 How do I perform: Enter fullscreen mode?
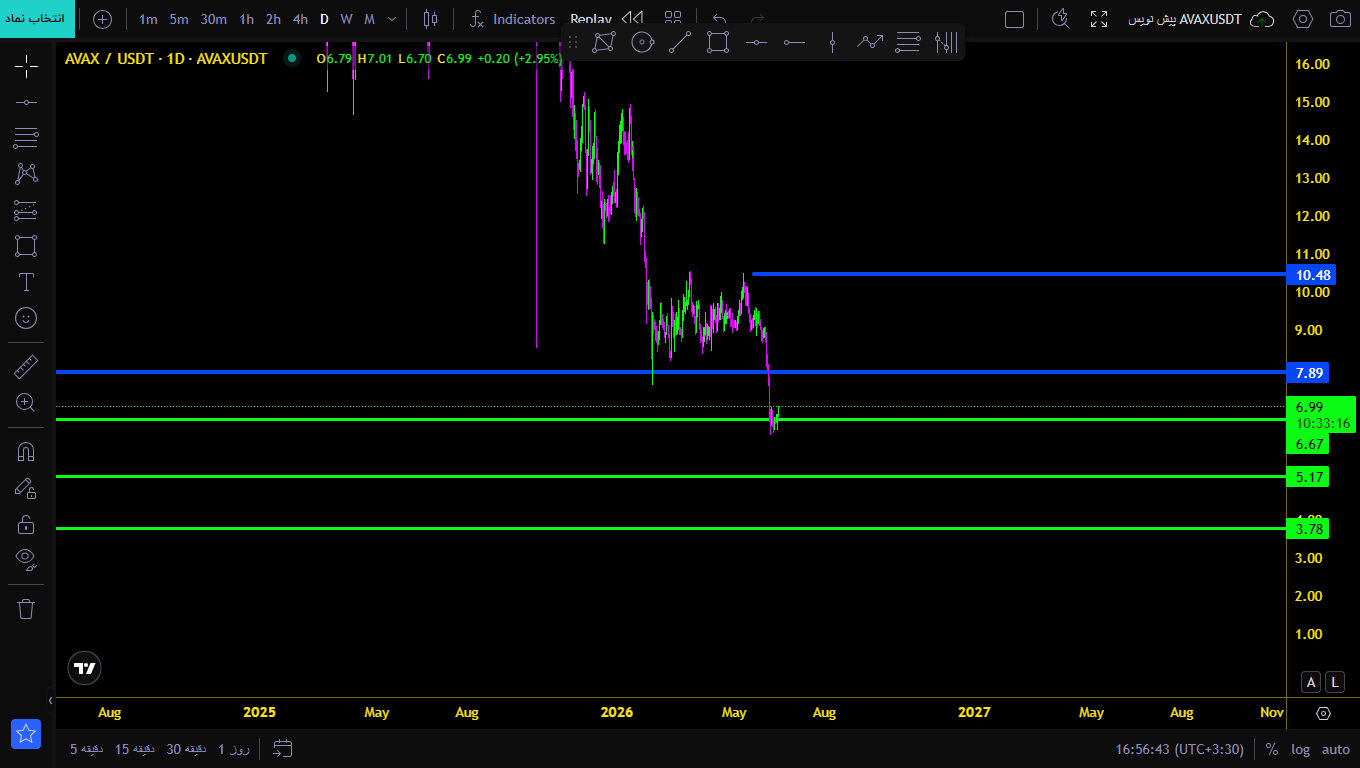(1099, 19)
